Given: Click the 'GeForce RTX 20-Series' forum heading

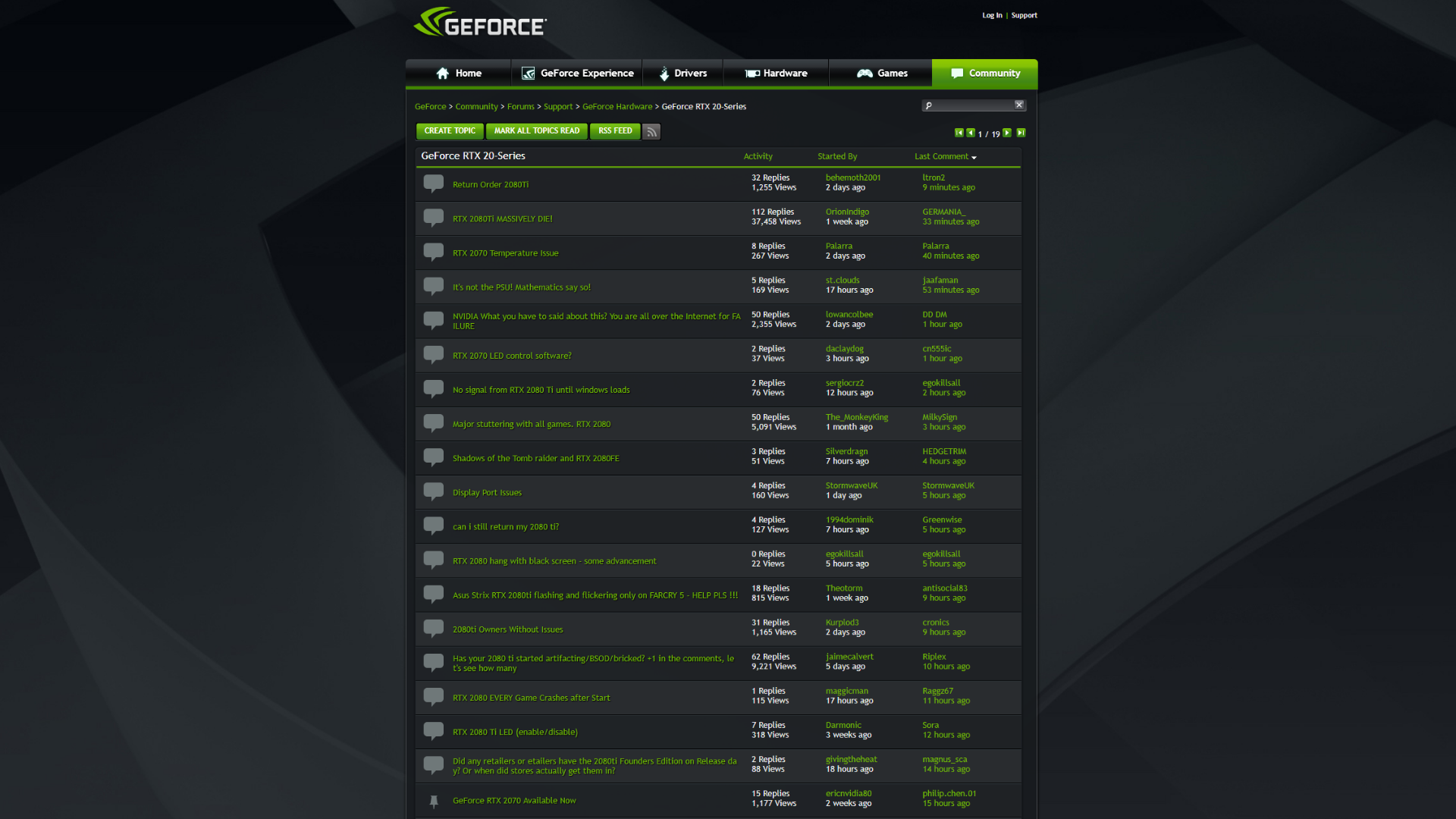Looking at the screenshot, I should click(473, 156).
